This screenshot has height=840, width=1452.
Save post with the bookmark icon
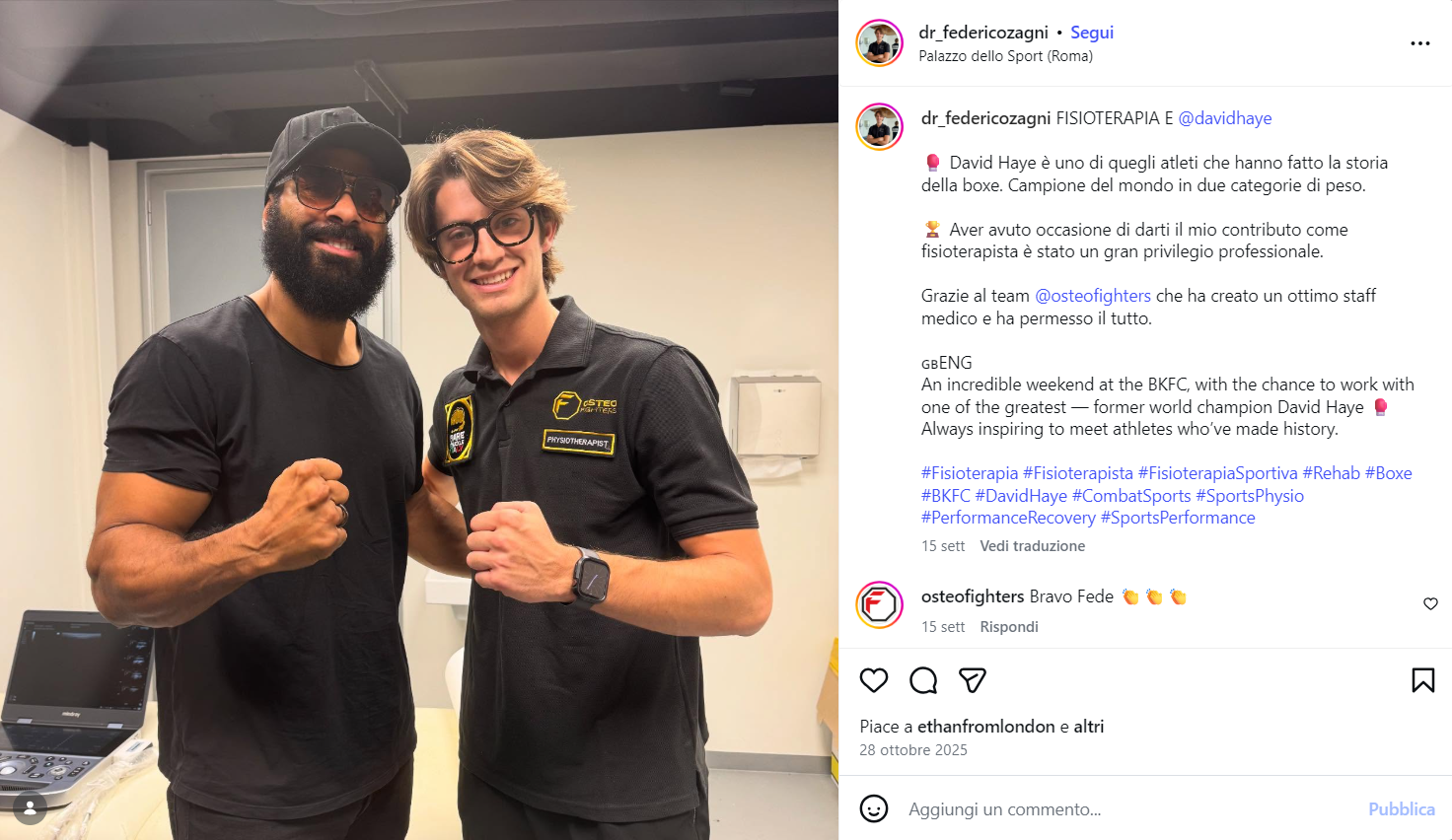(1423, 680)
